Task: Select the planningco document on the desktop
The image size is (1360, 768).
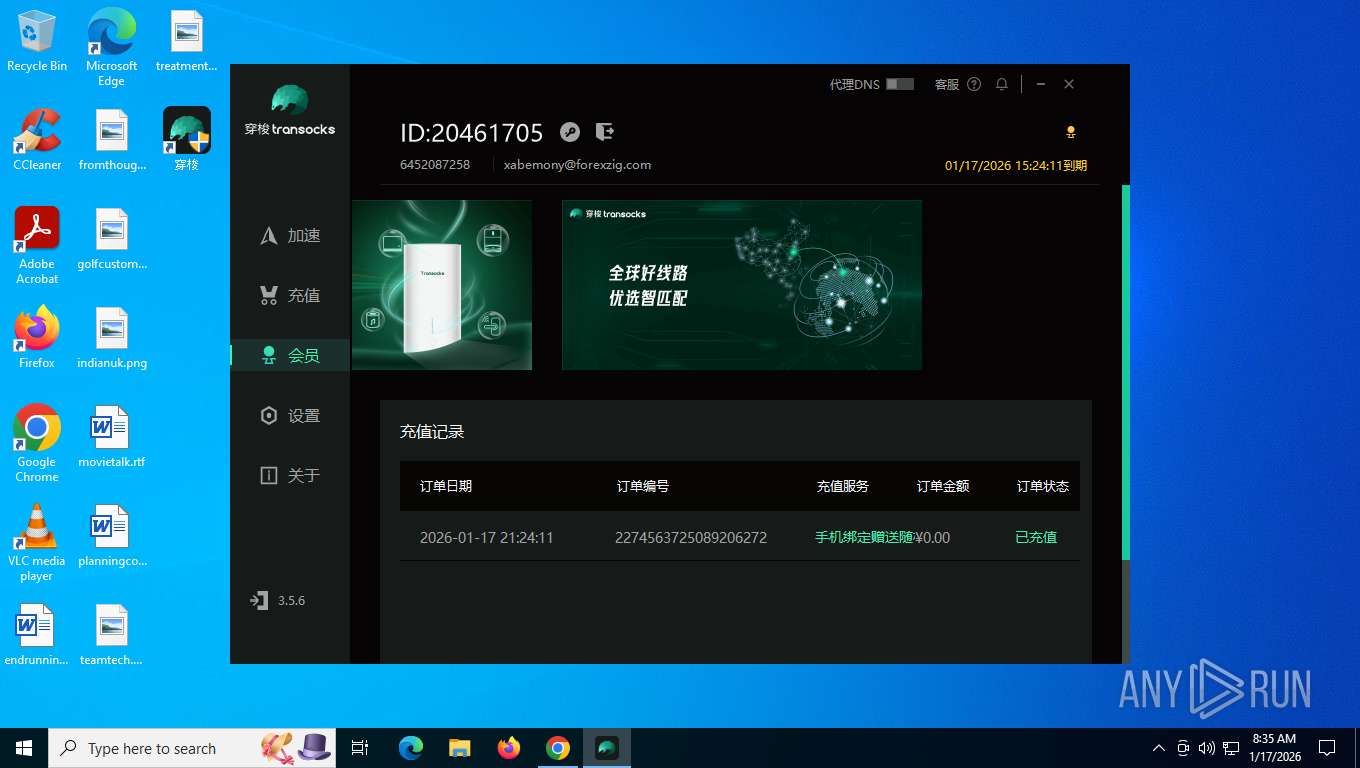Action: tap(112, 536)
